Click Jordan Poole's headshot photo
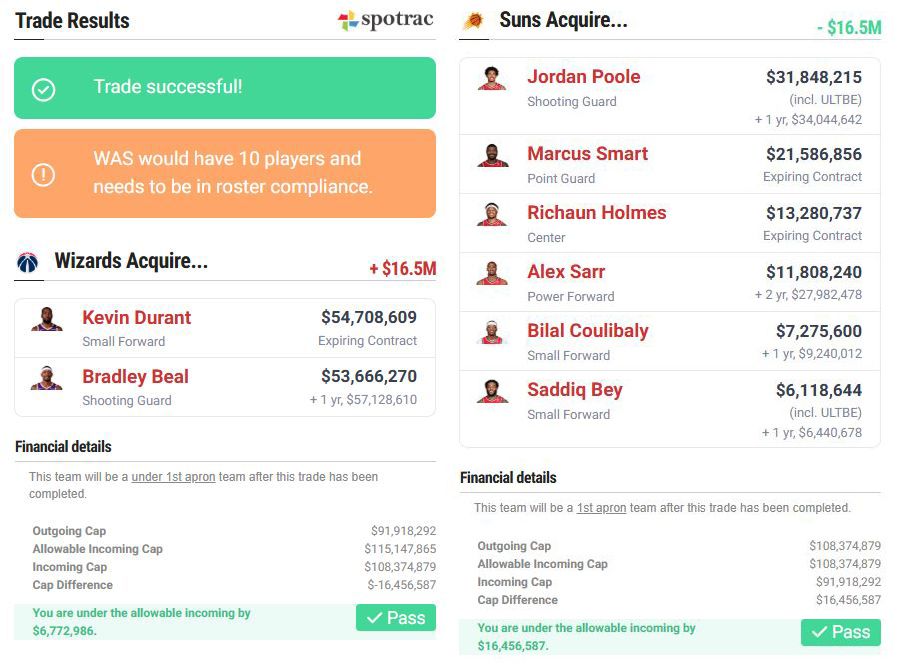This screenshot has width=900, height=664. click(492, 79)
